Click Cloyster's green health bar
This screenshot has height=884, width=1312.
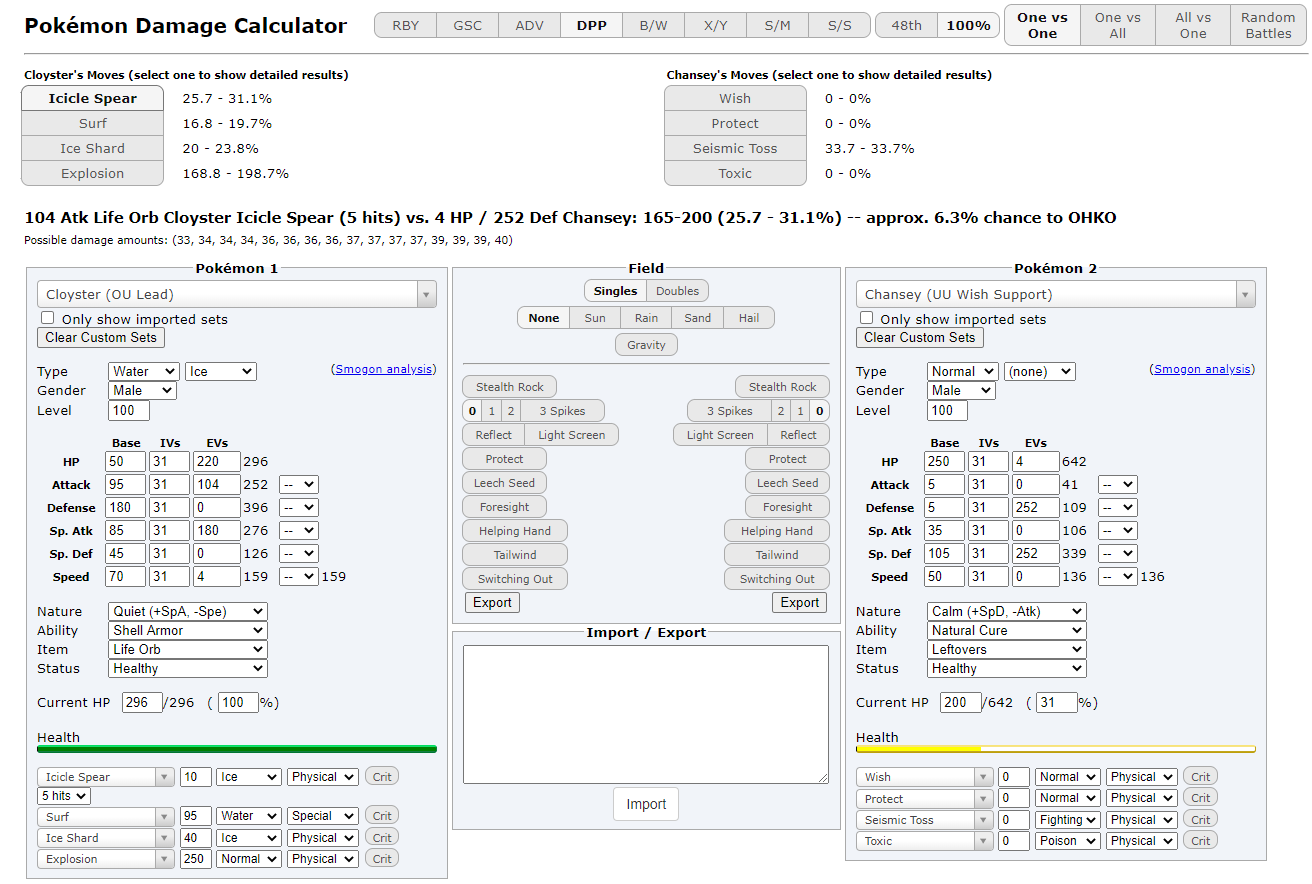(237, 748)
